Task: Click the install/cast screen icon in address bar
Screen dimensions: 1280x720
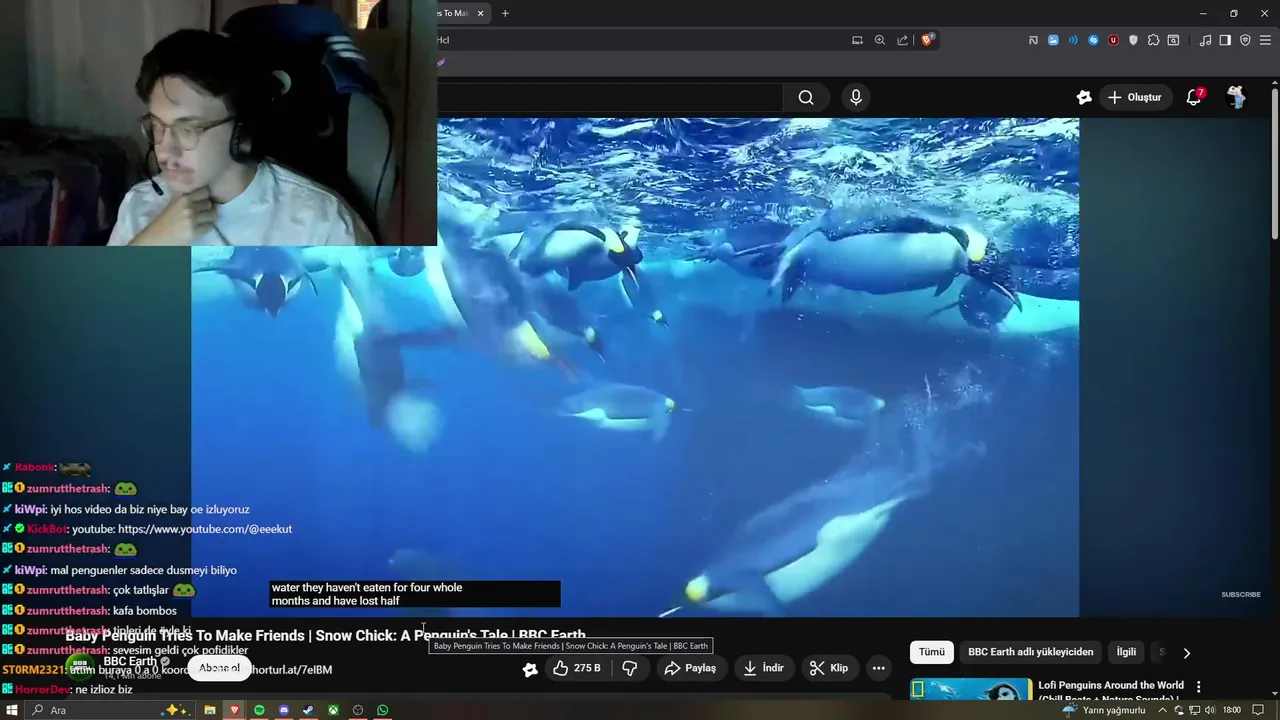Action: pos(857,40)
